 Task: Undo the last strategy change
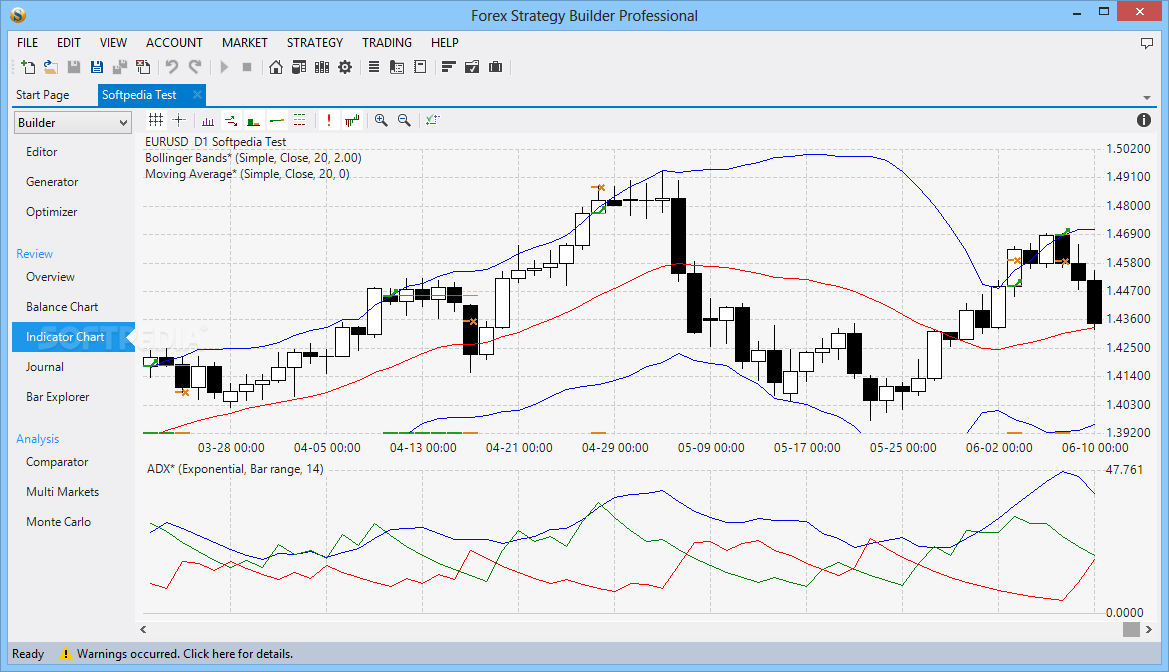pos(172,67)
